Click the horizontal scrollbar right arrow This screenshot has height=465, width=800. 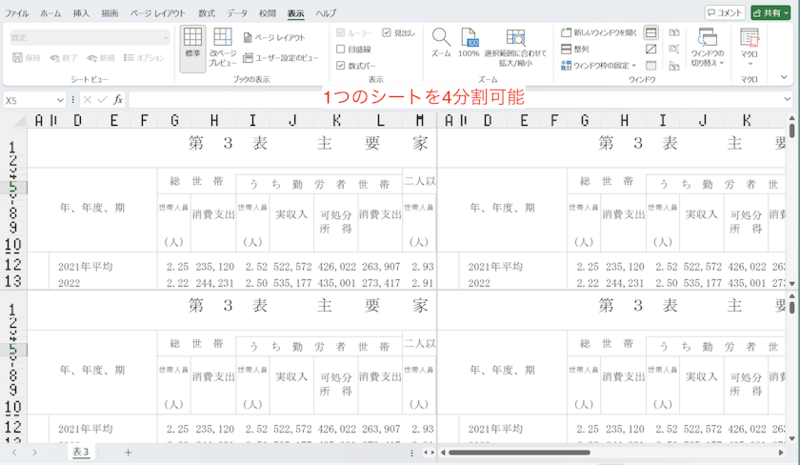coord(781,452)
